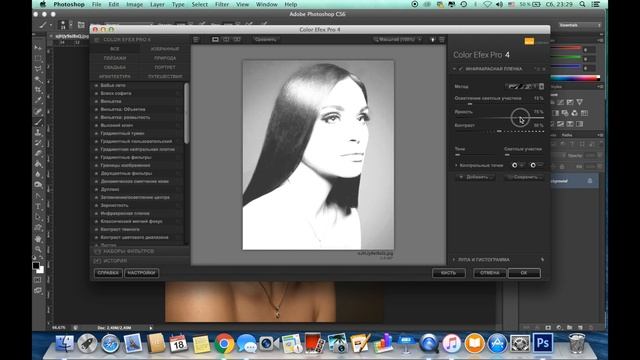Select the Brush tool in Photoshop toolbar
The image size is (640, 360).
tap(38, 122)
